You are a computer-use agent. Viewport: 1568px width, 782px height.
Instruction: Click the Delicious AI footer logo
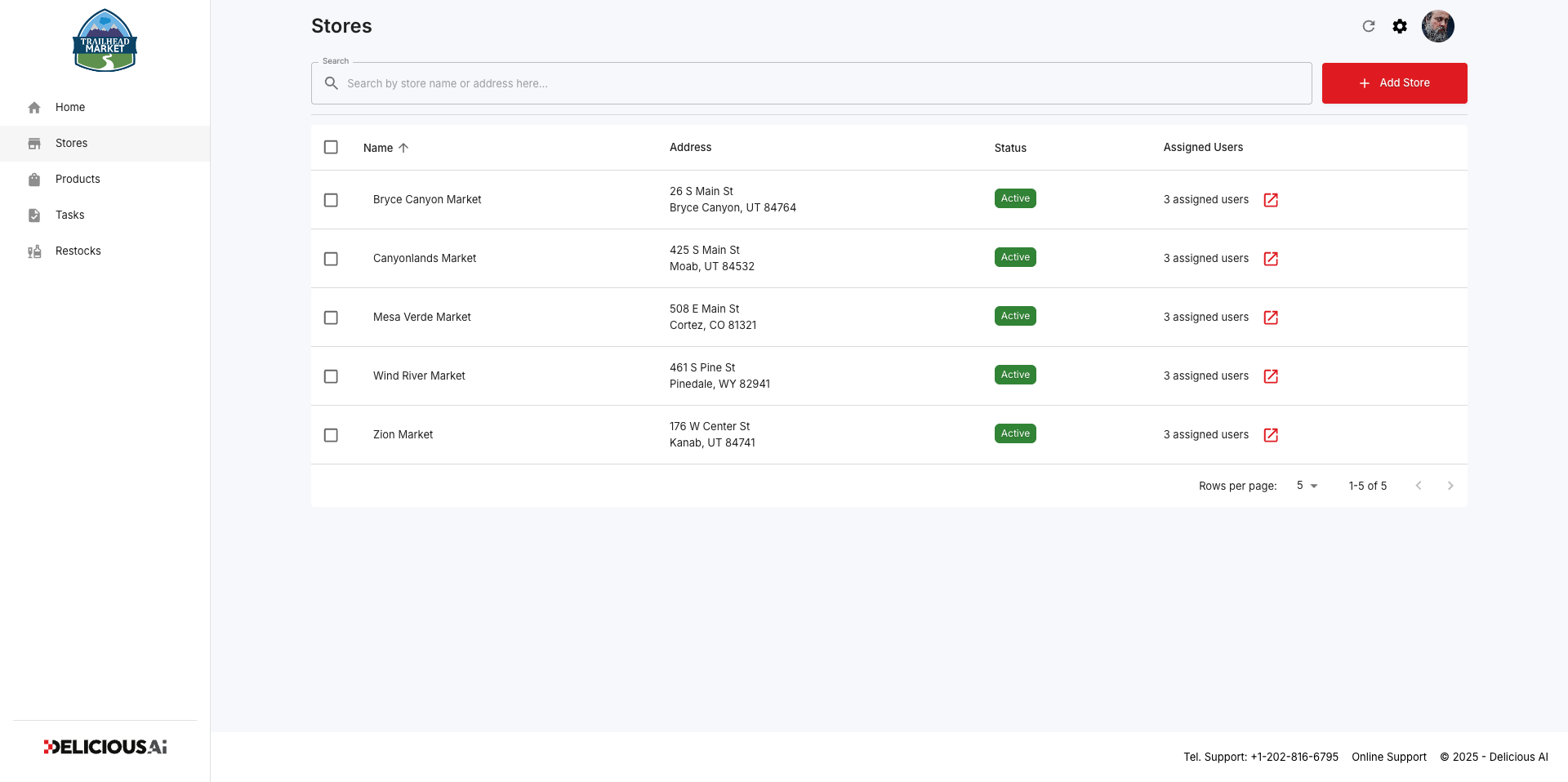(x=105, y=747)
